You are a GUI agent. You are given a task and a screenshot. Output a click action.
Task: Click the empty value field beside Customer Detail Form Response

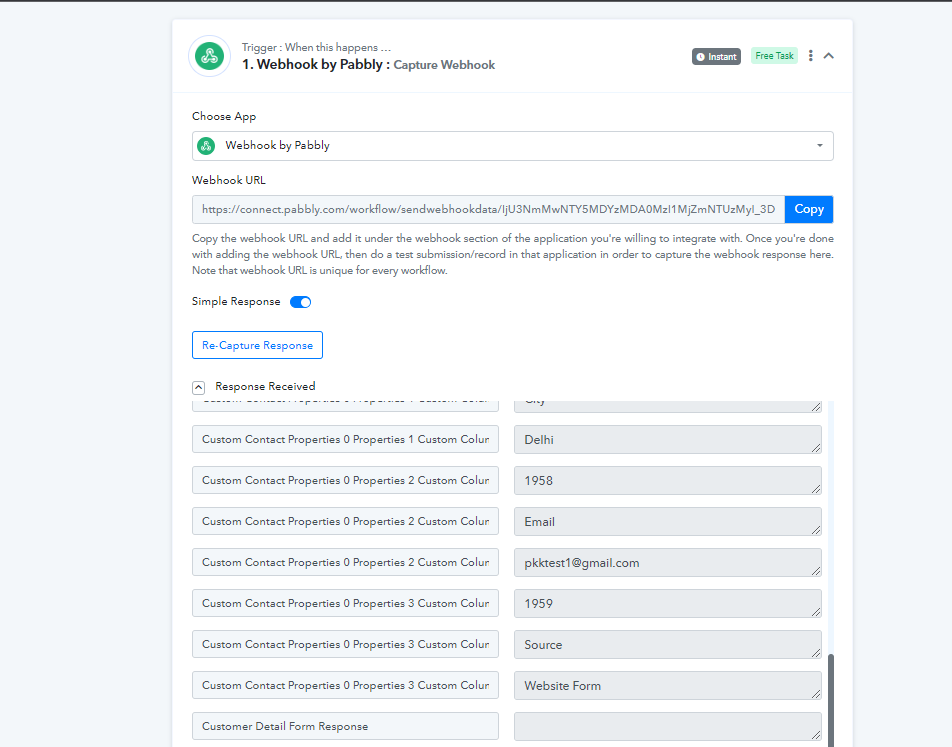(x=668, y=726)
